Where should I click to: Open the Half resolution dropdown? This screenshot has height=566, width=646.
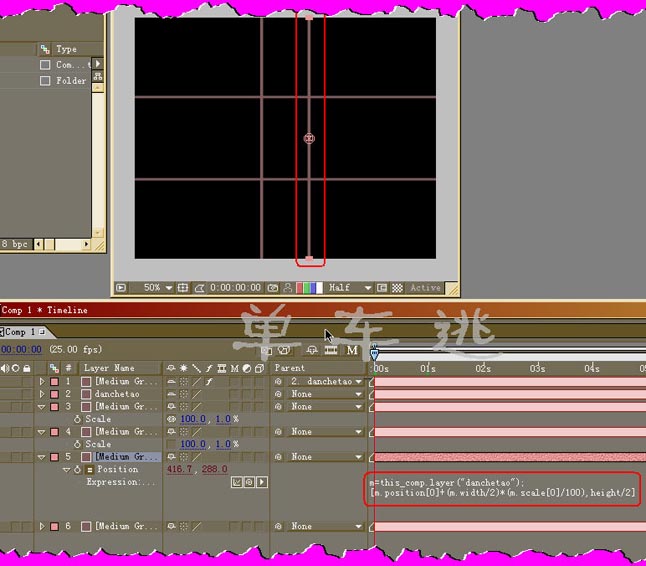coord(349,288)
